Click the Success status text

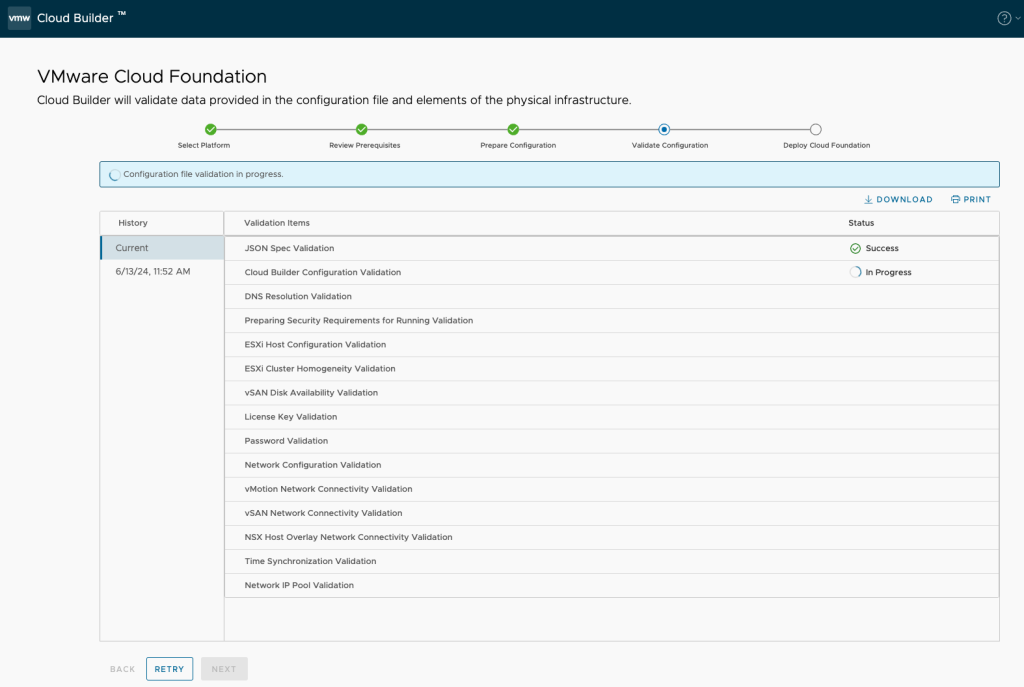point(882,248)
